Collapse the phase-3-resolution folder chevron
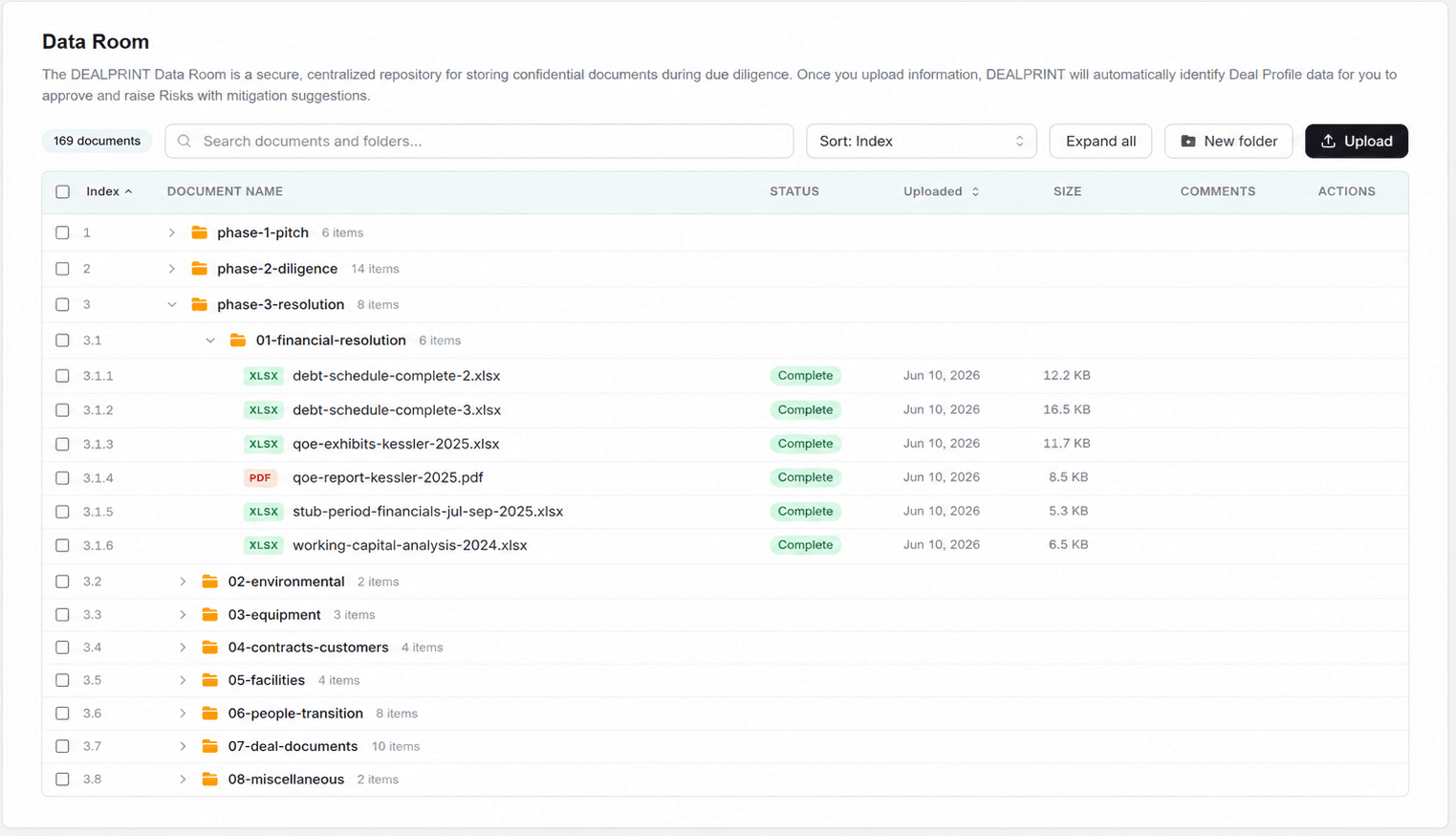Image resolution: width=1456 pixels, height=836 pixels. (x=172, y=304)
